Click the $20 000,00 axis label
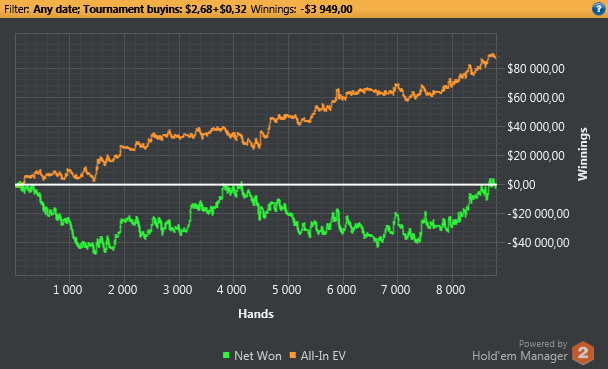Screen dimensions: 608x369 [x=536, y=156]
